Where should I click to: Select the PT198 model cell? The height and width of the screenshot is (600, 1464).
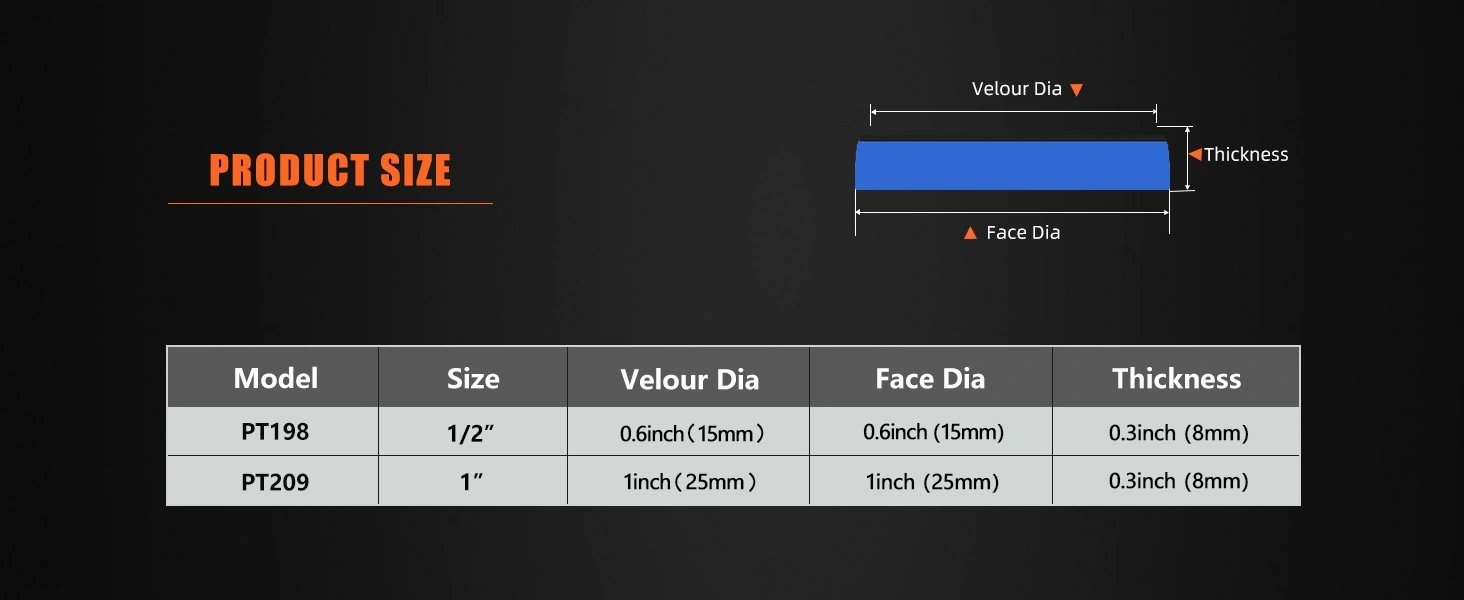275,432
